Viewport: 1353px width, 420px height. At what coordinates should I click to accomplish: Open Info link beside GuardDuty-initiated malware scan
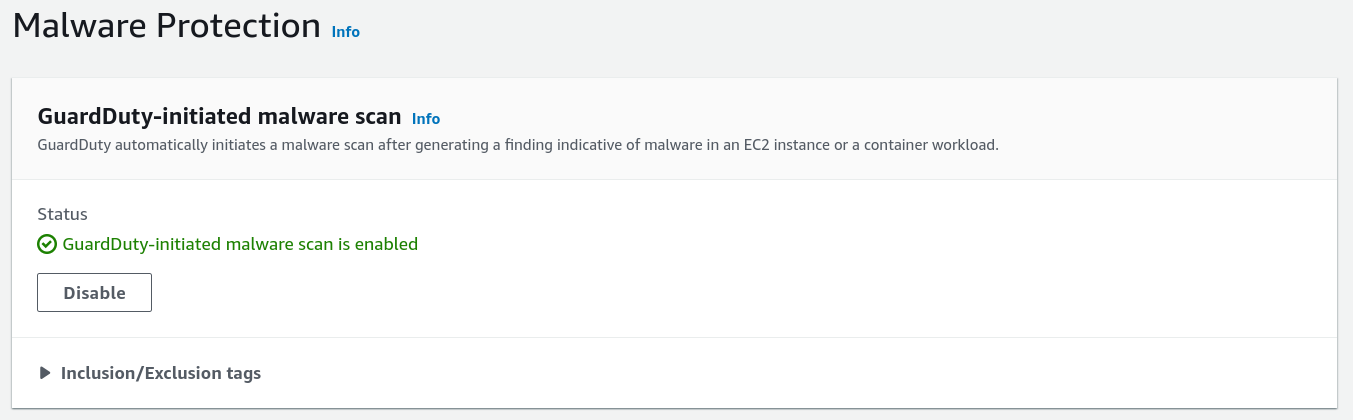tap(426, 119)
